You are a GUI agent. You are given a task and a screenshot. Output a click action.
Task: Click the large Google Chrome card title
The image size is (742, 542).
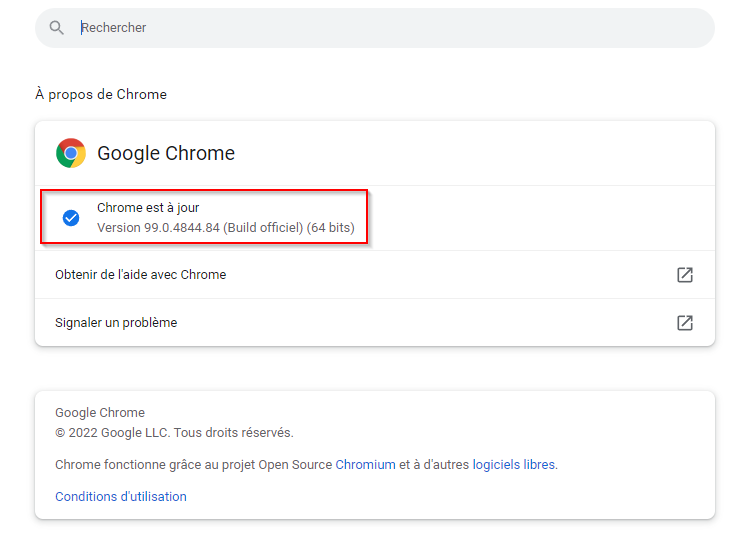(x=166, y=153)
